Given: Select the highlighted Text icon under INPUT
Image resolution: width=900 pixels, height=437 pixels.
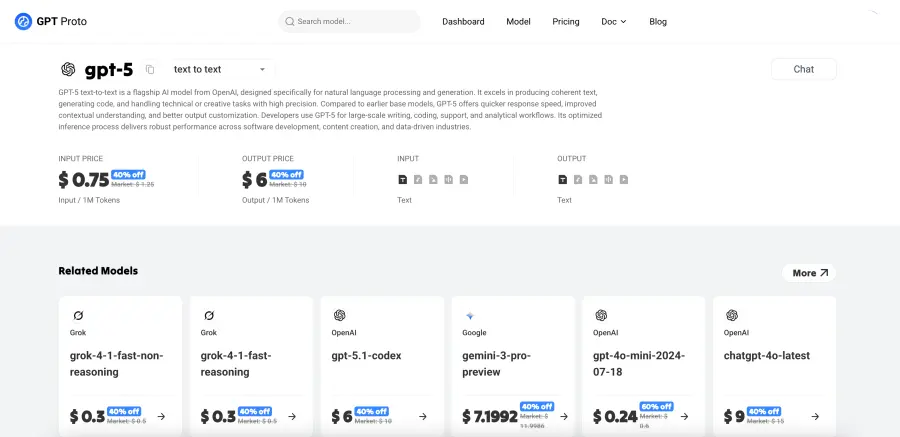Looking at the screenshot, I should [x=403, y=180].
